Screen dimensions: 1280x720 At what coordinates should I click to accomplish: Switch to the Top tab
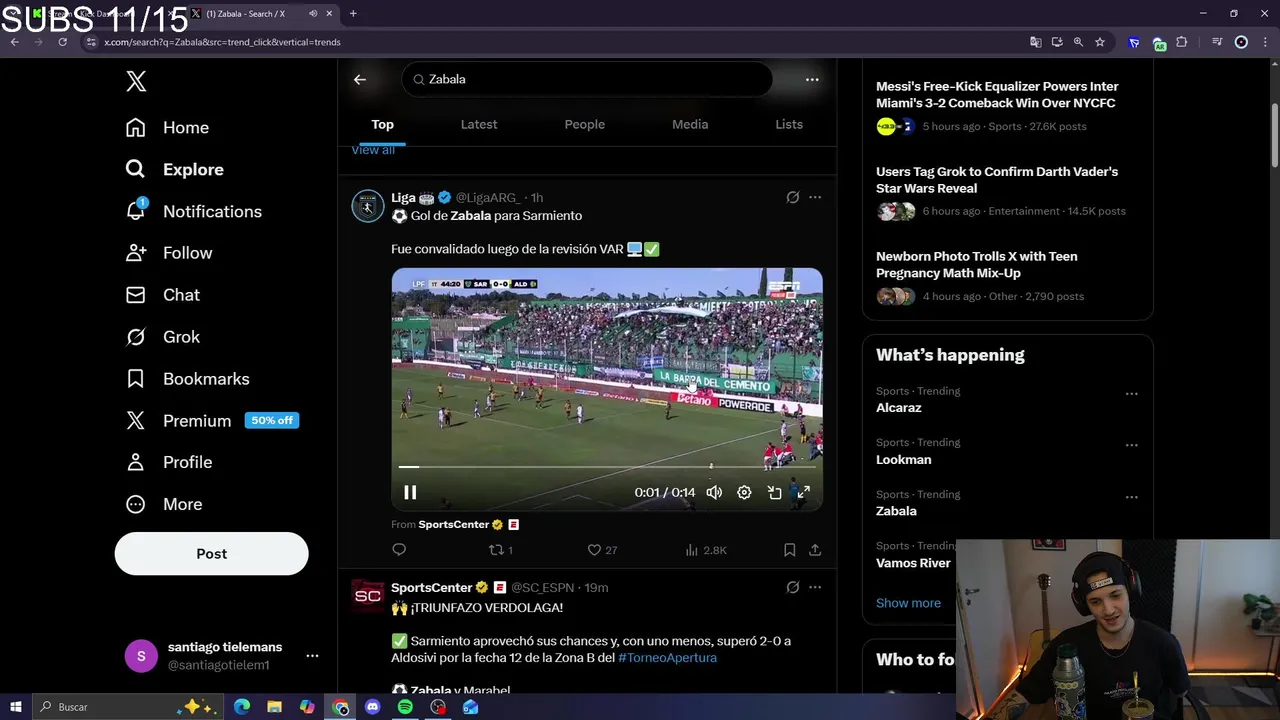pyautogui.click(x=382, y=124)
